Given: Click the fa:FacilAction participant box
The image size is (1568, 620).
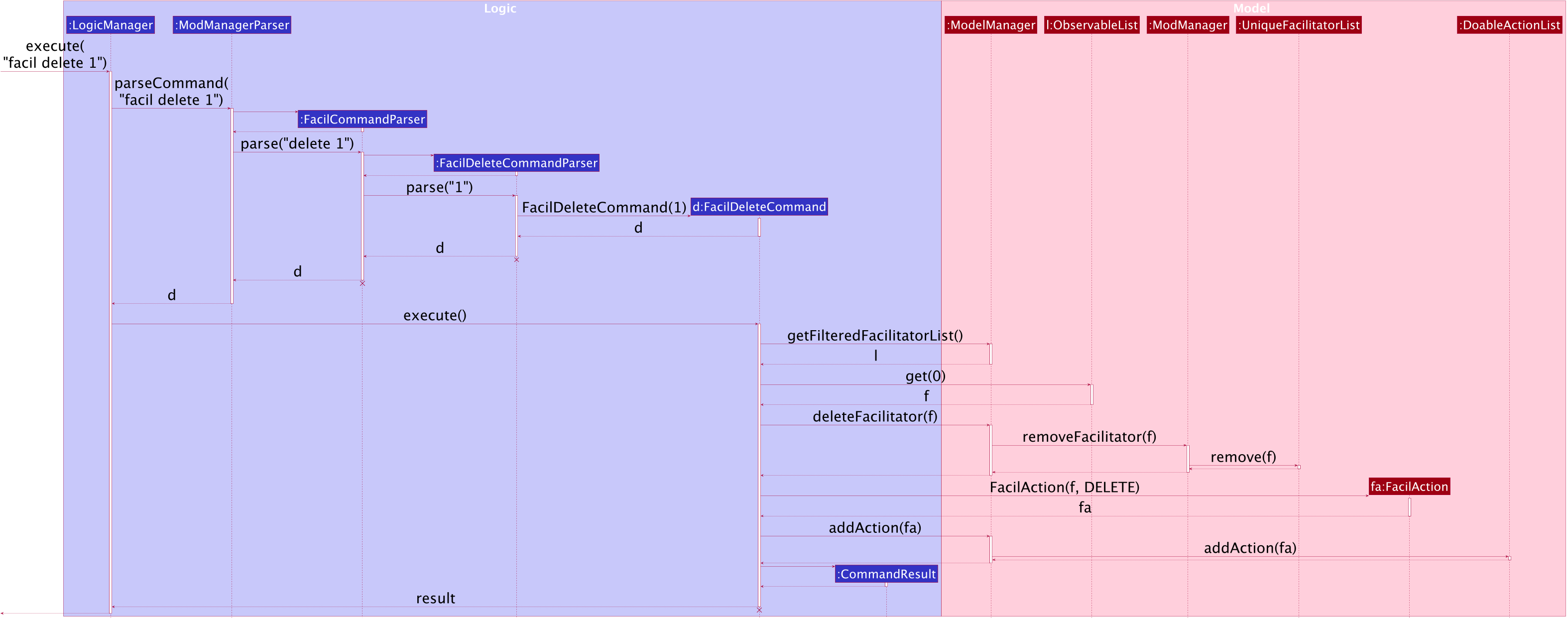Looking at the screenshot, I should pyautogui.click(x=1409, y=486).
